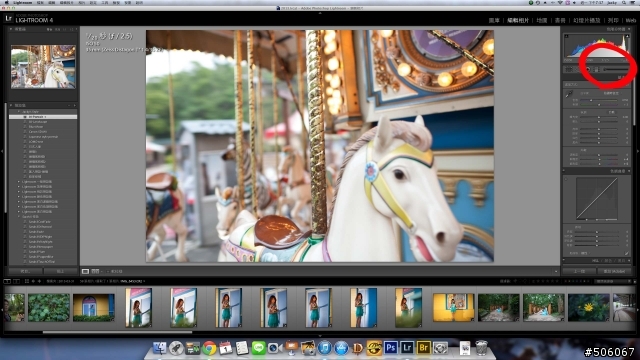Viewport: 640px width, 360px height.
Task: Adjust the Exposure slider
Action: 599,117
